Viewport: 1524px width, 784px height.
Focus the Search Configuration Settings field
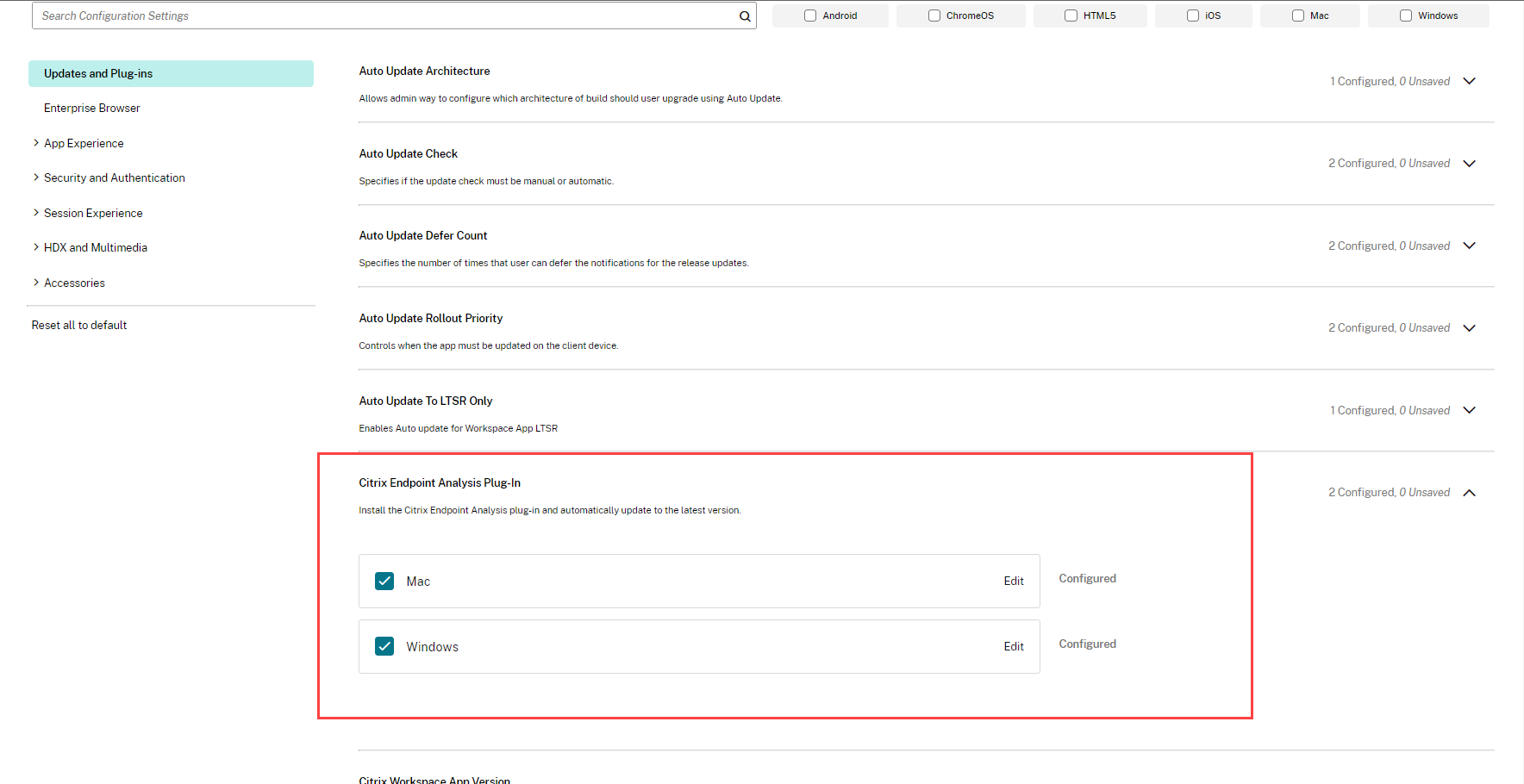tap(394, 16)
